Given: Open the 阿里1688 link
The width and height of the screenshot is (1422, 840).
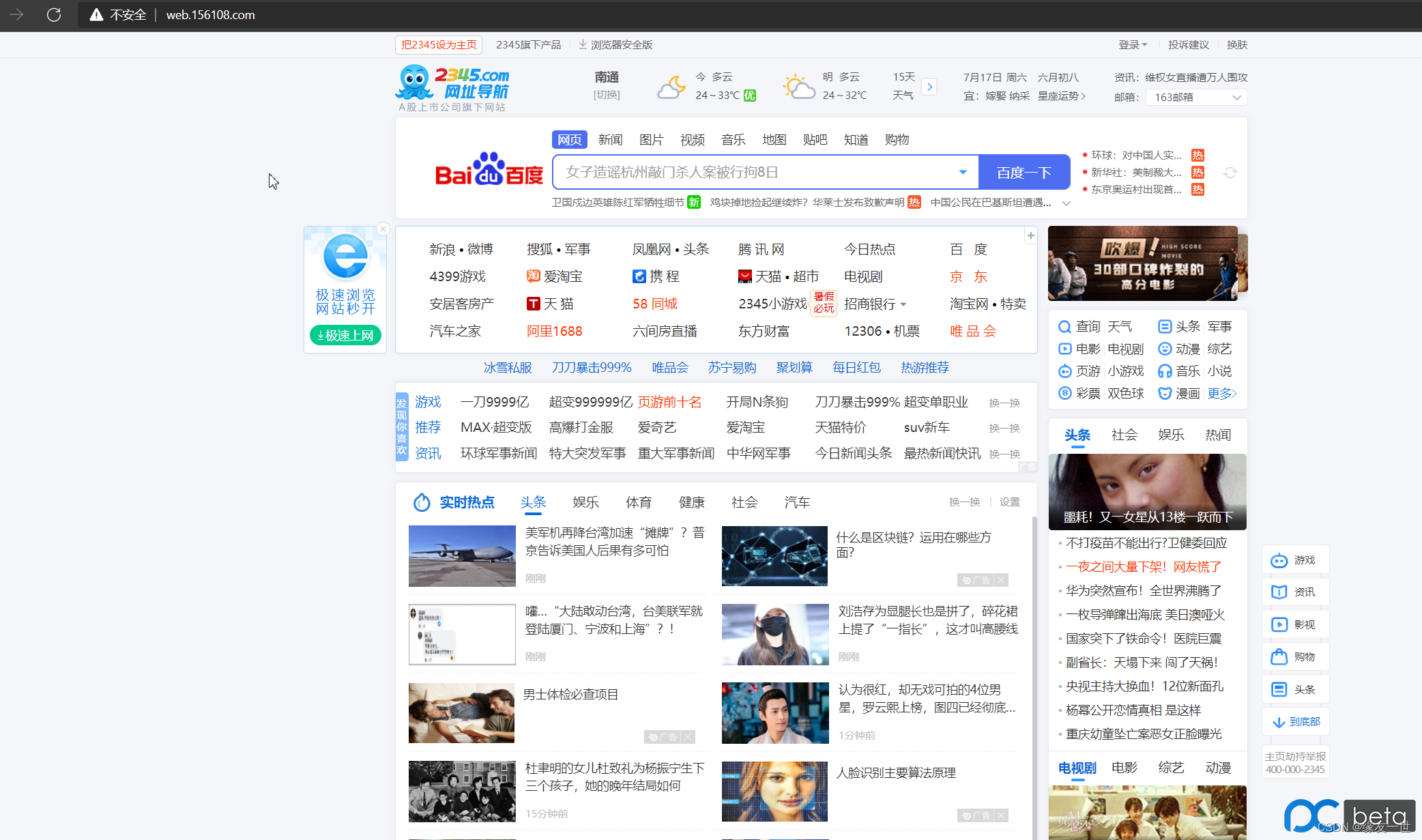Looking at the screenshot, I should [x=554, y=332].
